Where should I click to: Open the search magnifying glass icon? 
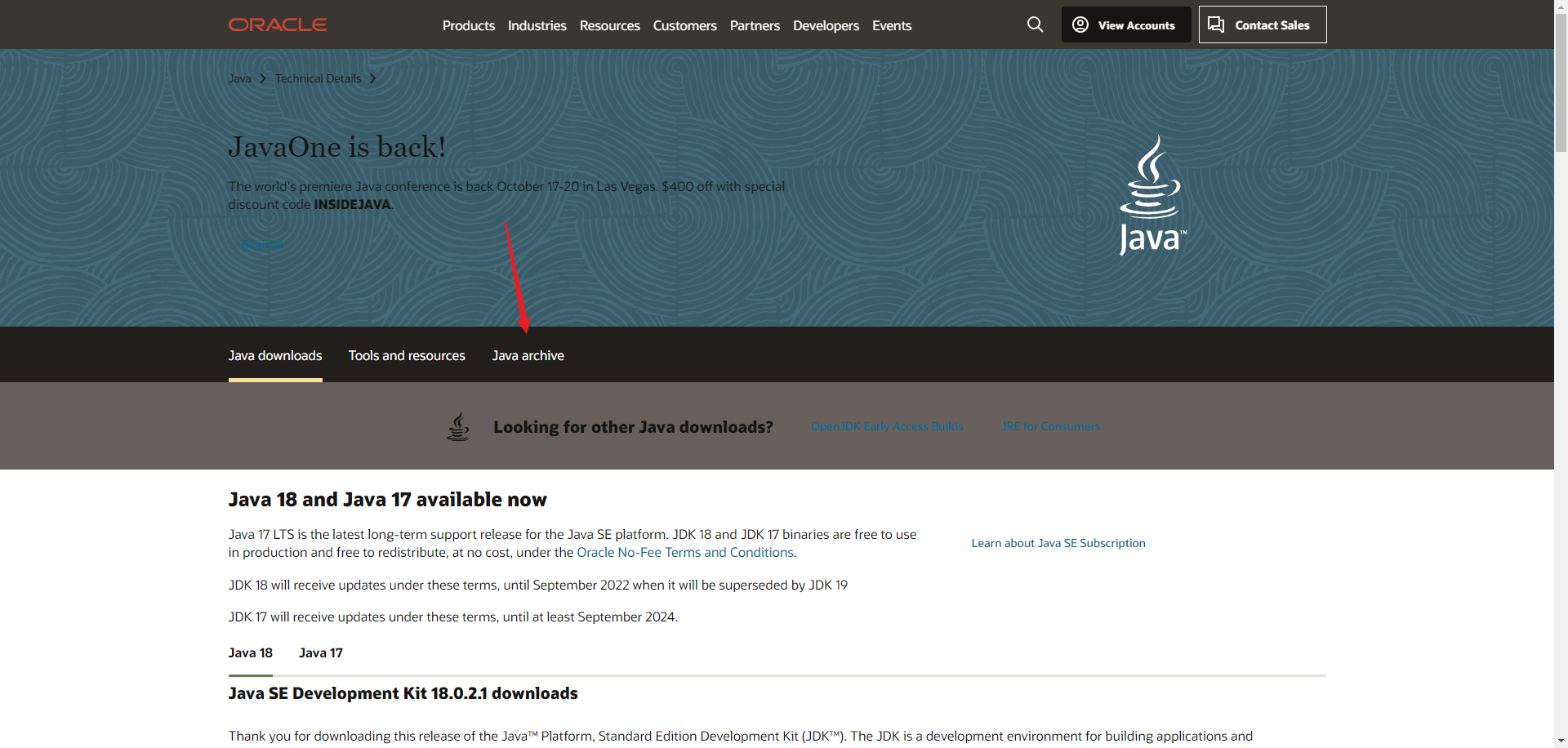click(1035, 24)
